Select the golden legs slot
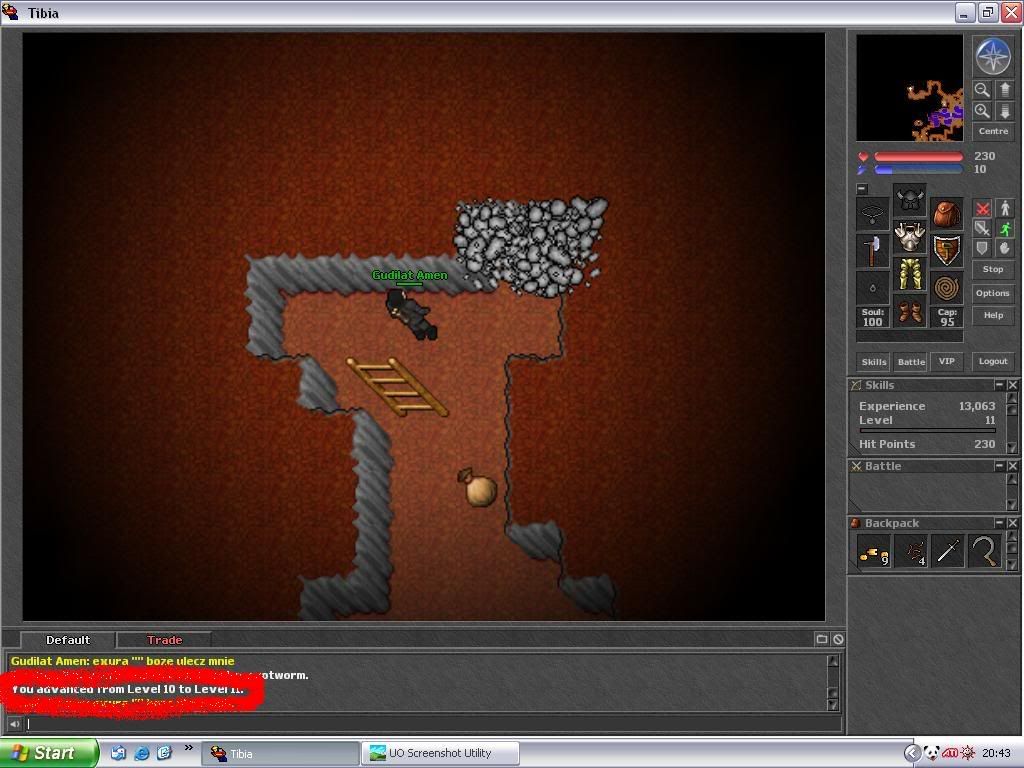The width and height of the screenshot is (1024, 768). coord(910,274)
